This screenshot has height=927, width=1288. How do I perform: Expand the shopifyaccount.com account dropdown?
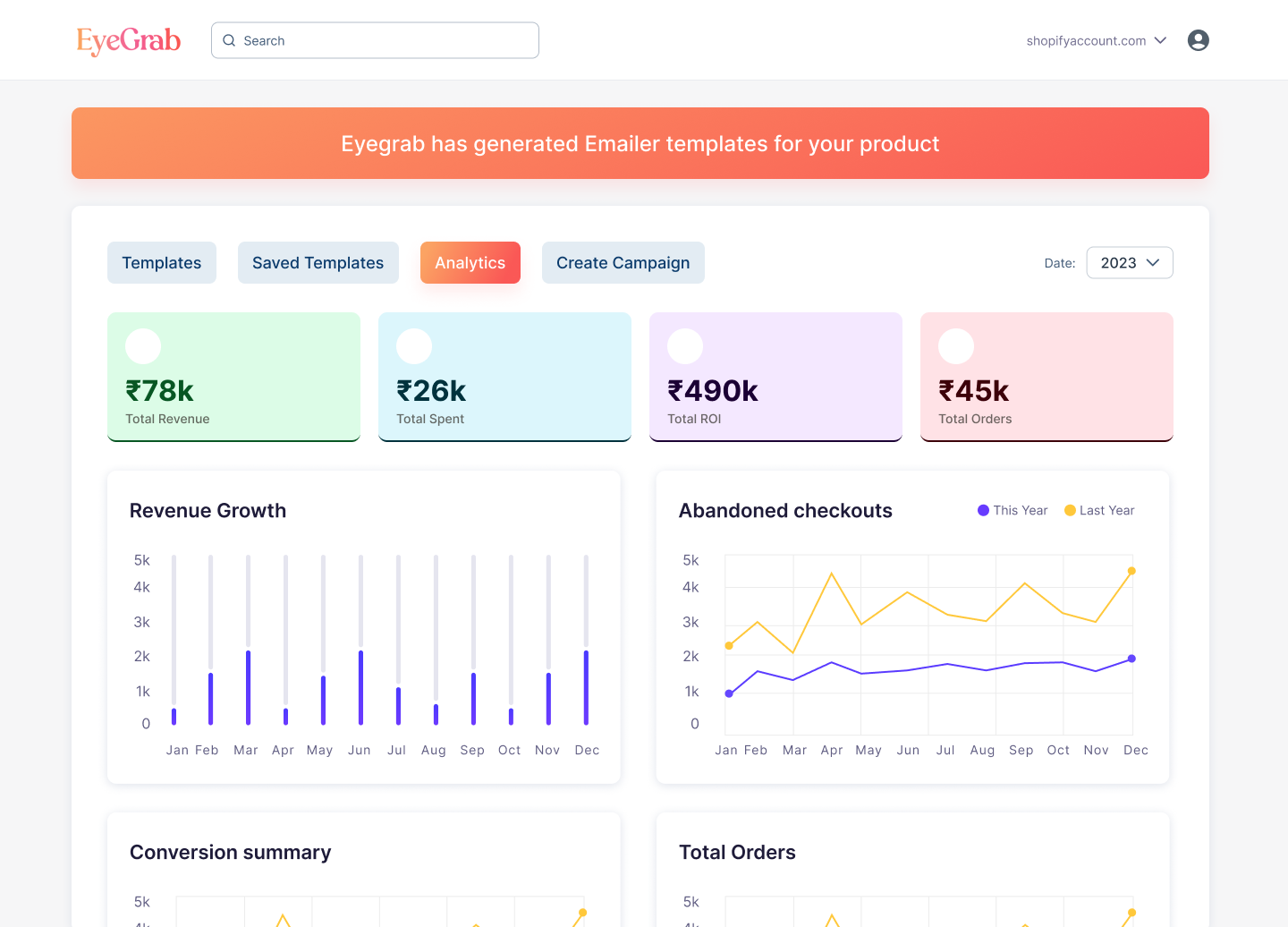(1097, 40)
